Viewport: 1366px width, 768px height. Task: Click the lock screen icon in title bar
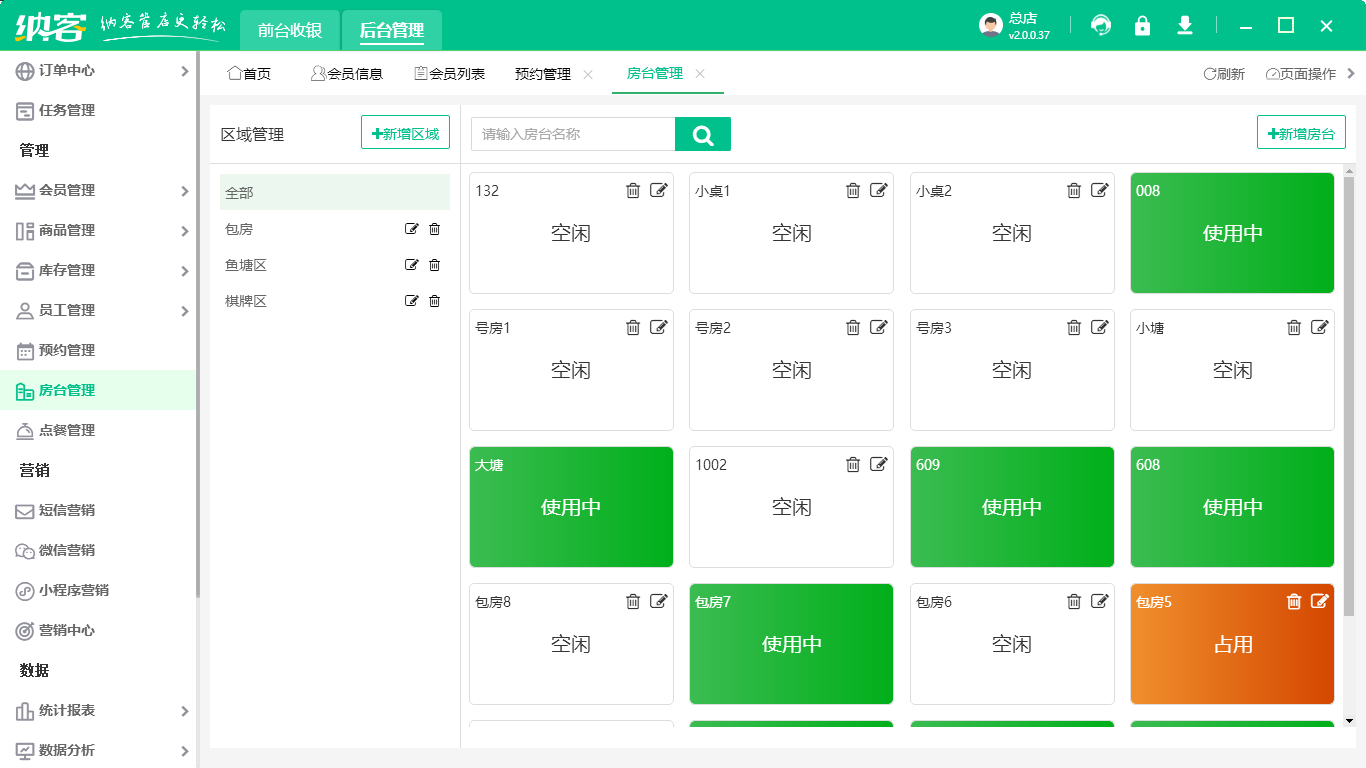click(1142, 27)
